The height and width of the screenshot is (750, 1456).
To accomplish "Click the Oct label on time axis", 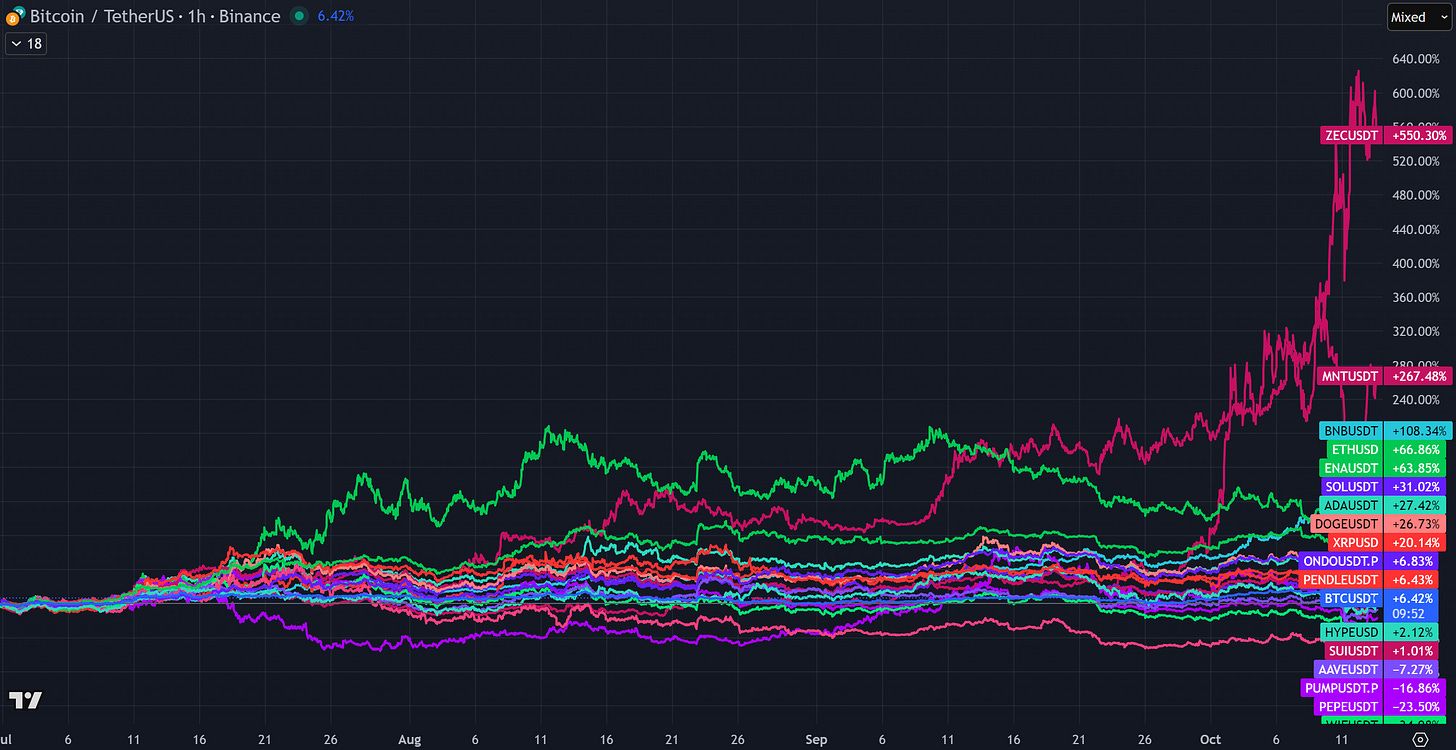I will pos(1211,739).
